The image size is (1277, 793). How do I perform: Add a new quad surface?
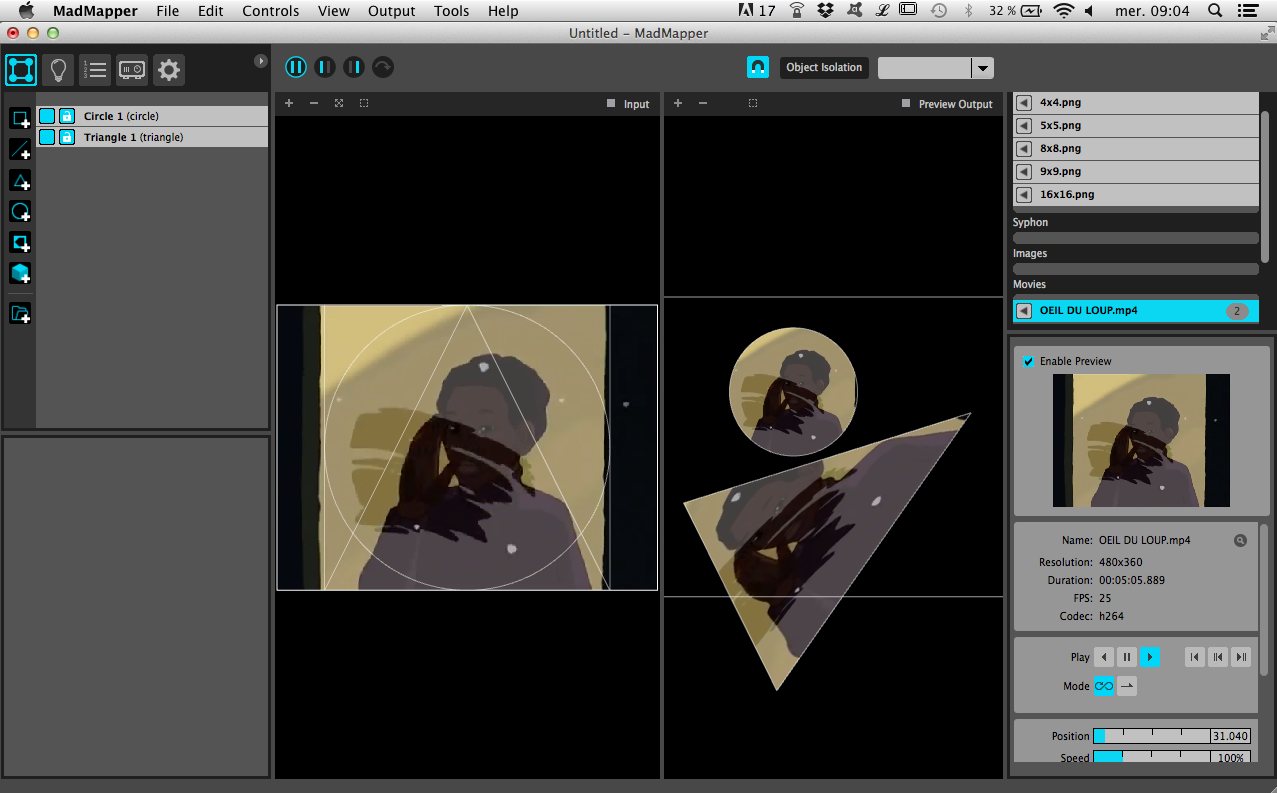(x=20, y=119)
